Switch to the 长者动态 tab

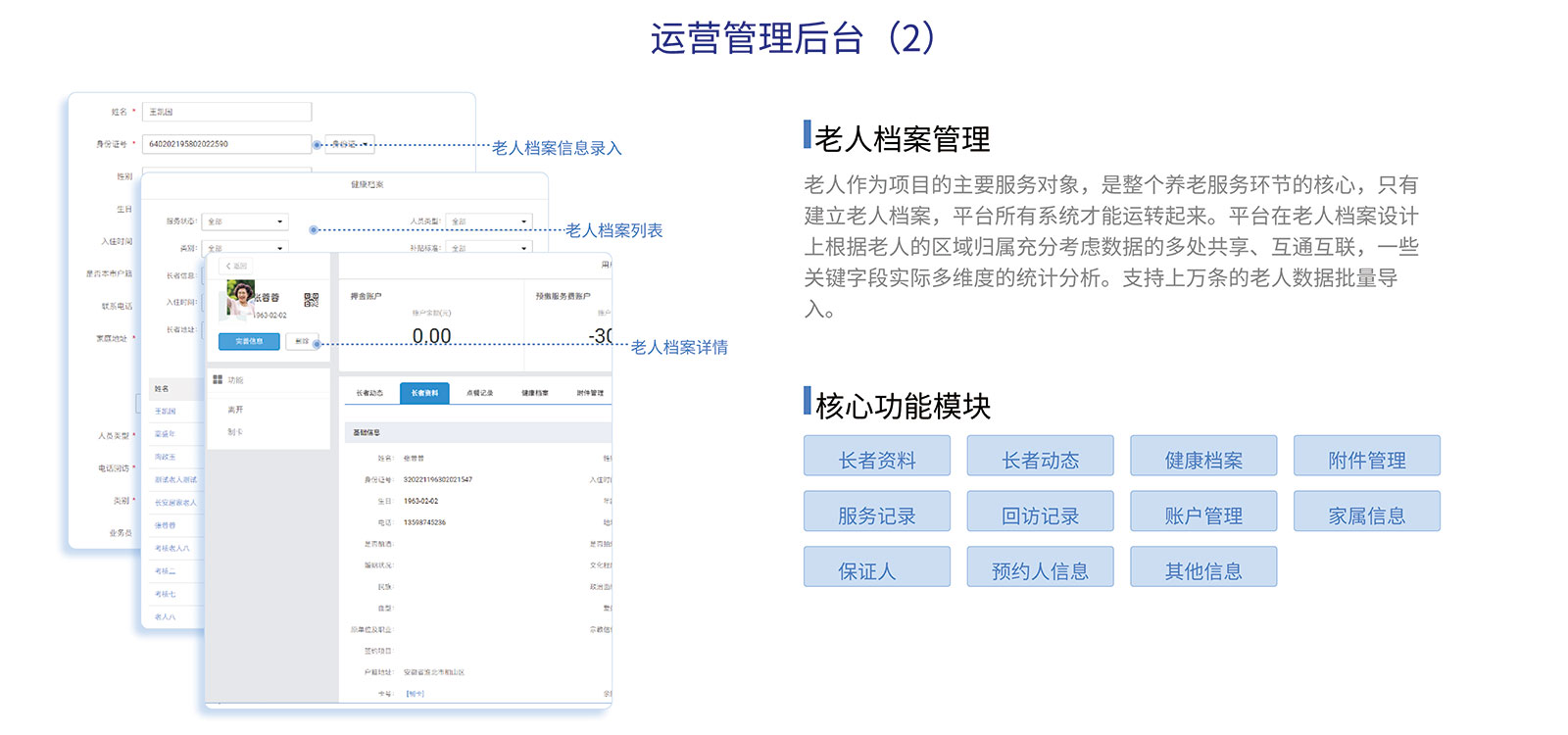click(369, 393)
